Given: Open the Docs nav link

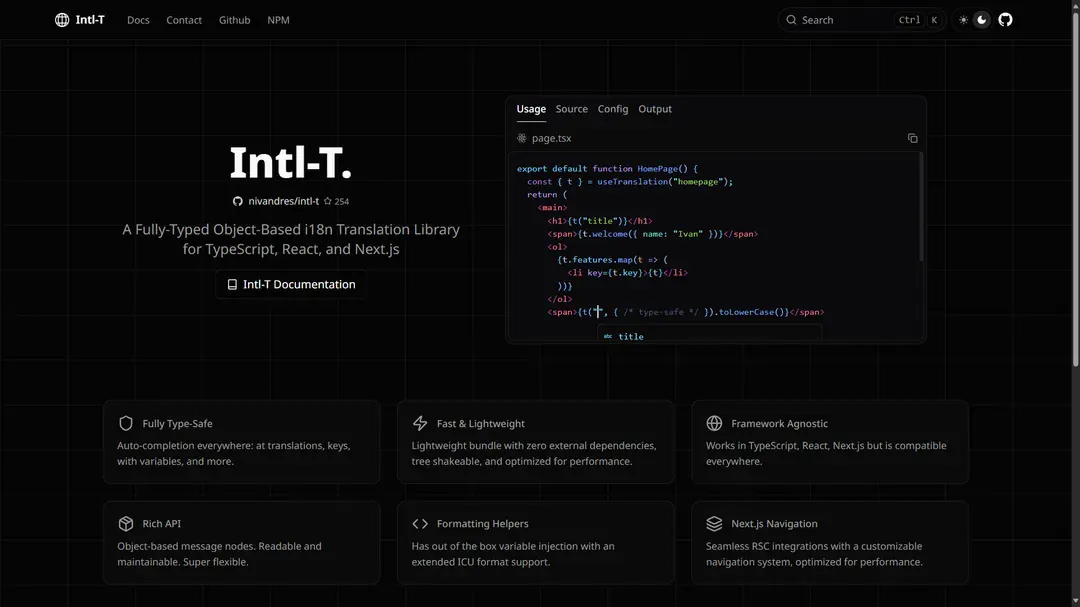Looking at the screenshot, I should [x=138, y=20].
